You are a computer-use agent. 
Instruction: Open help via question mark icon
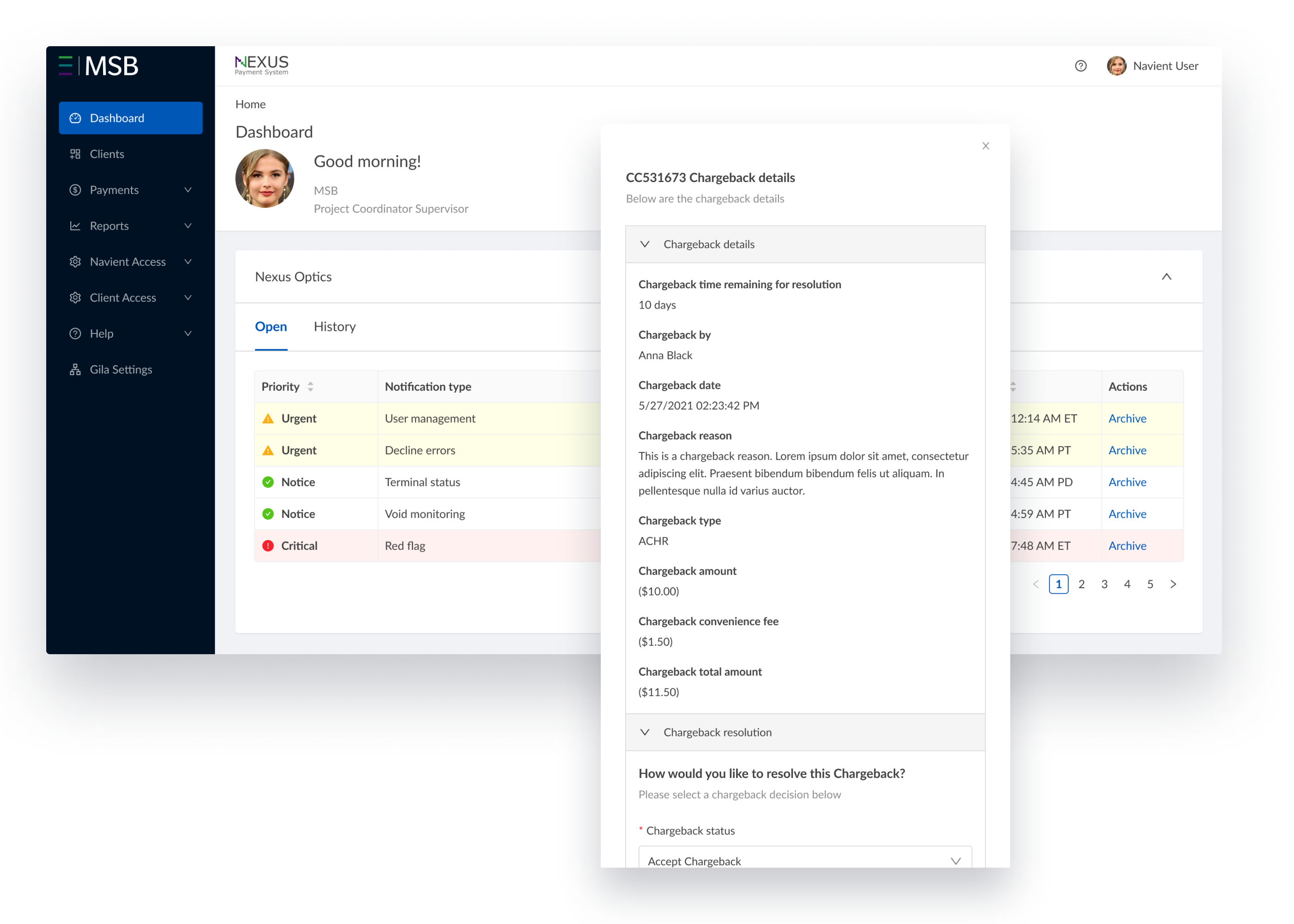[1080, 66]
